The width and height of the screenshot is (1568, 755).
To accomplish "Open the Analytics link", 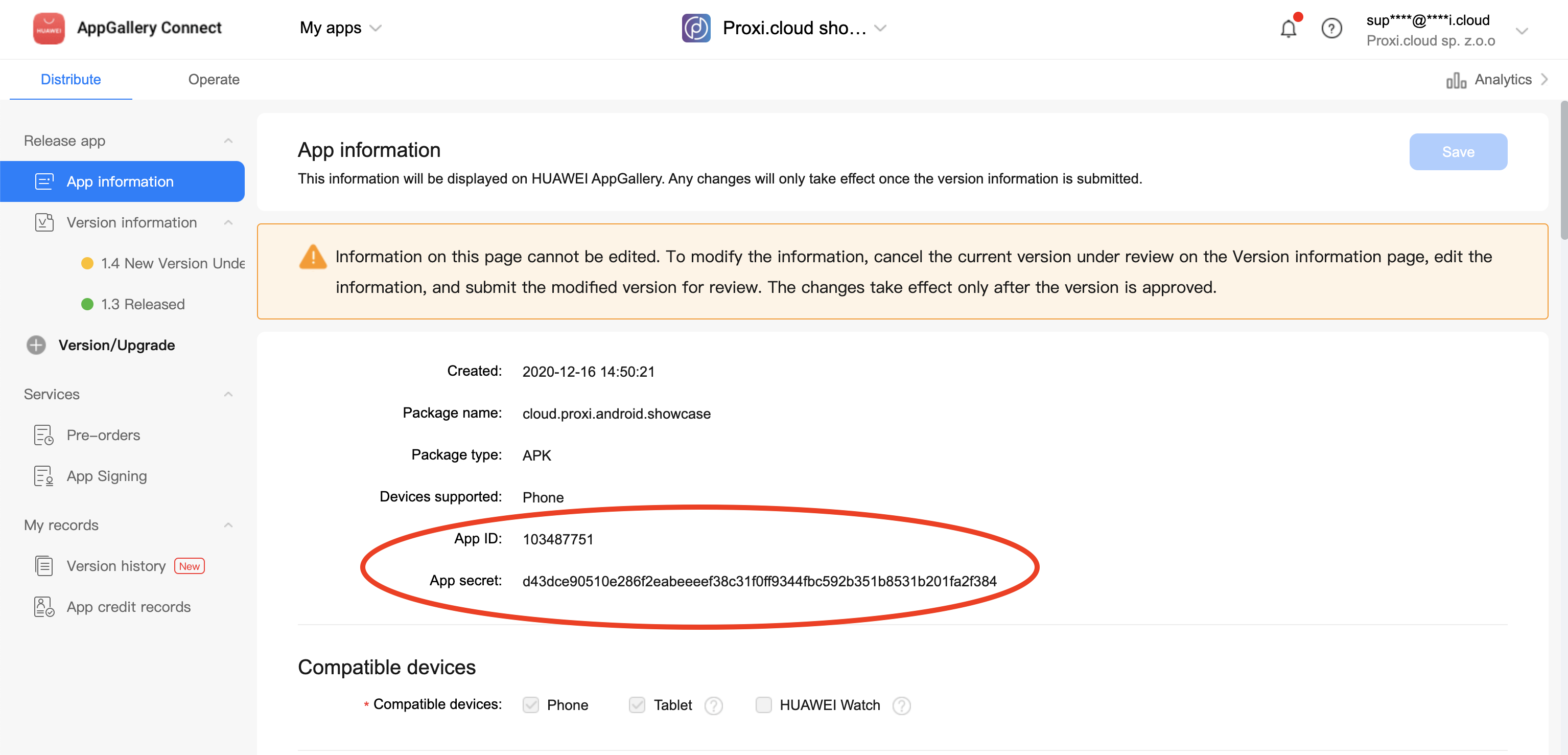I will click(x=1502, y=79).
